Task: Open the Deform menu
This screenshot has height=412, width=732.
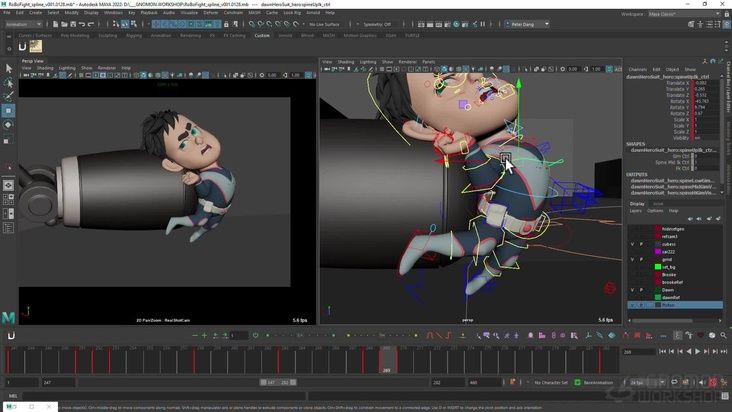Action: pos(211,13)
